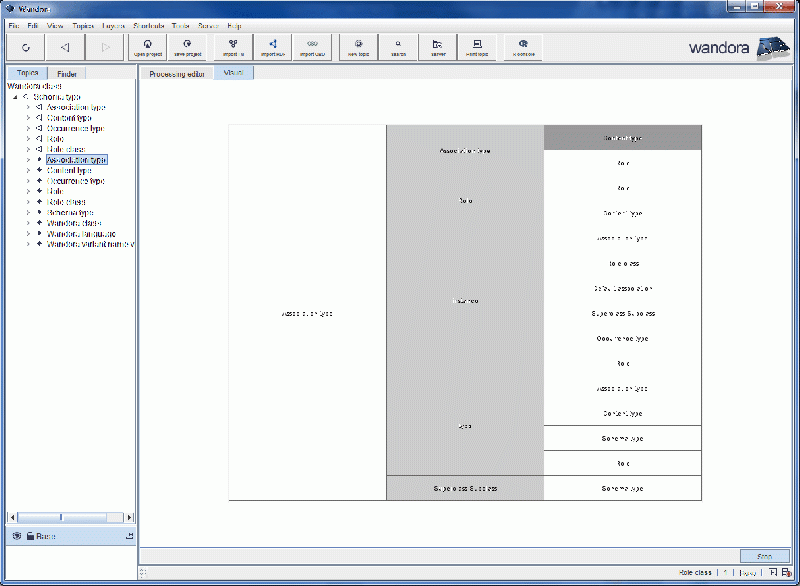Click the Content type header cell
Viewport: 800px width, 586px height.
click(x=622, y=138)
